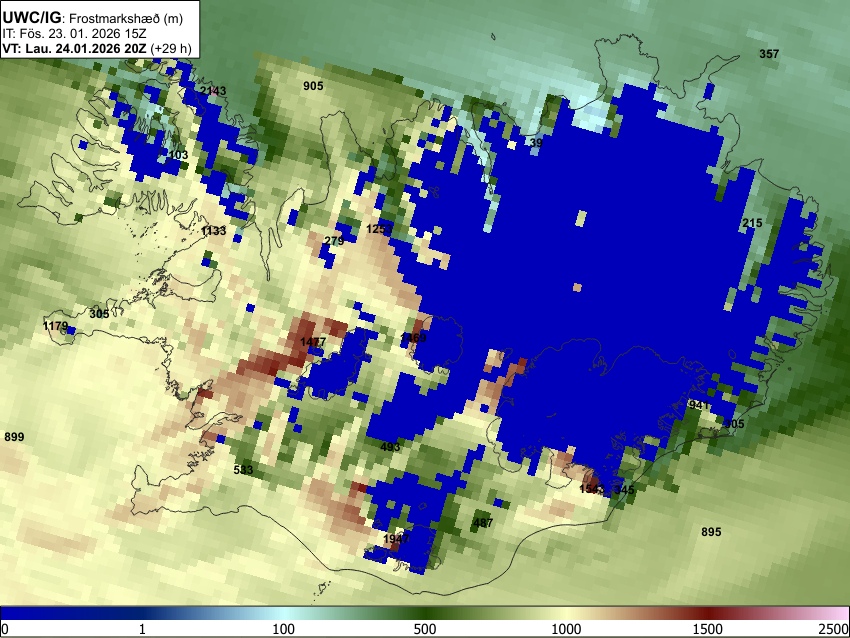Click the 279 value on the map

[x=334, y=241]
